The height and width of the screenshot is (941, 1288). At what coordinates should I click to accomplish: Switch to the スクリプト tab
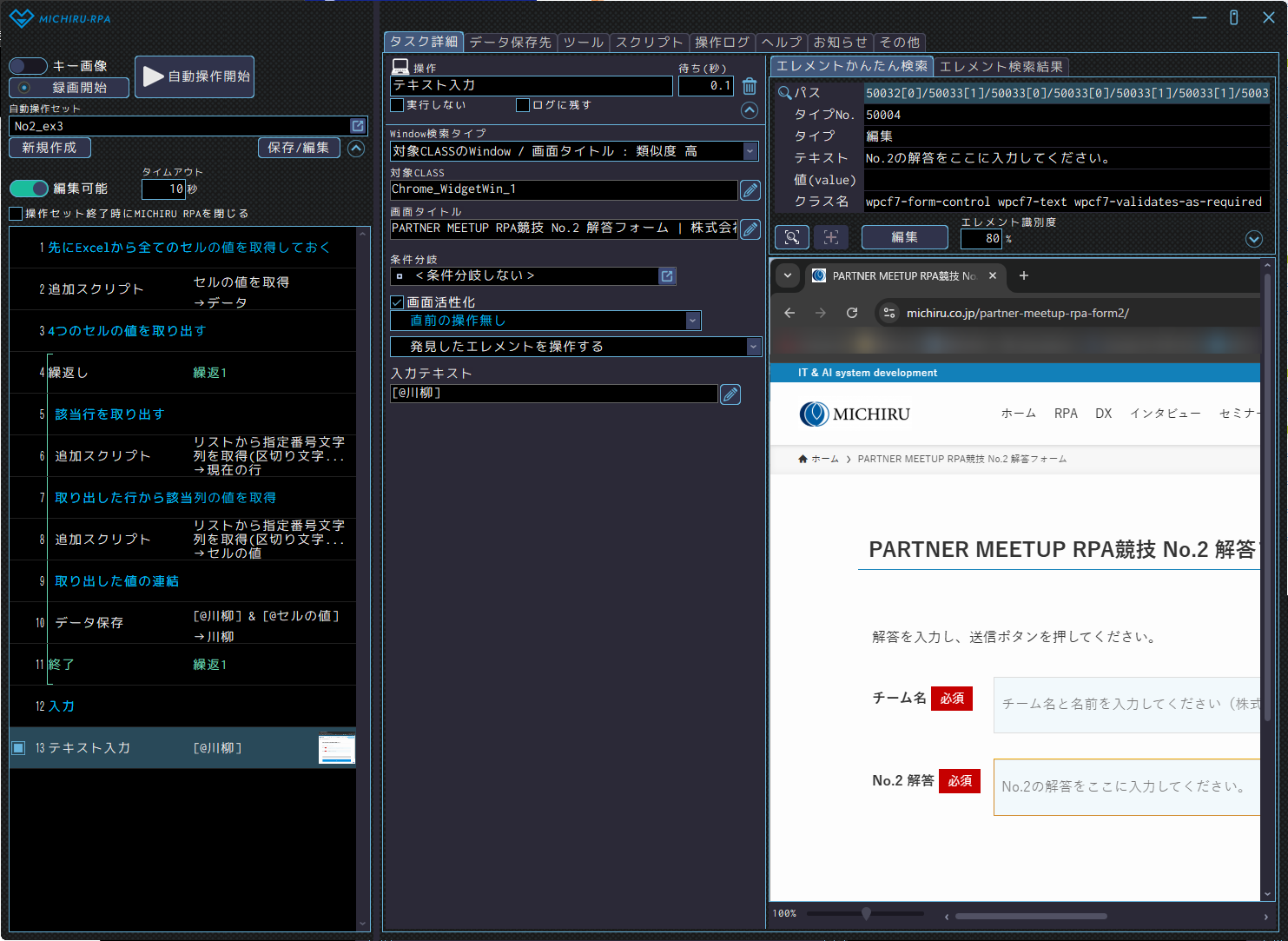coord(649,42)
